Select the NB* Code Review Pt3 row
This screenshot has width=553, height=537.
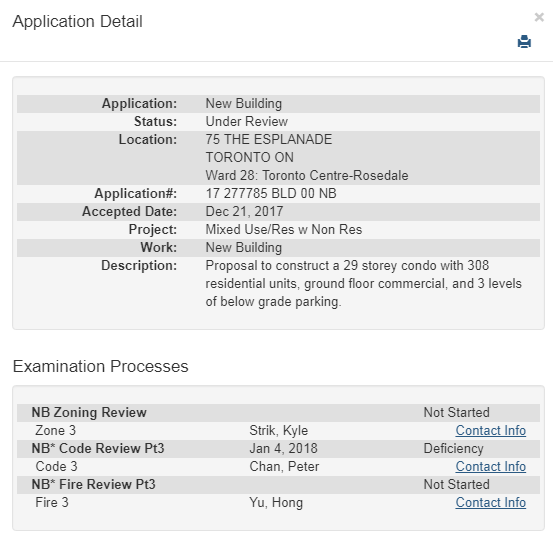(x=278, y=448)
